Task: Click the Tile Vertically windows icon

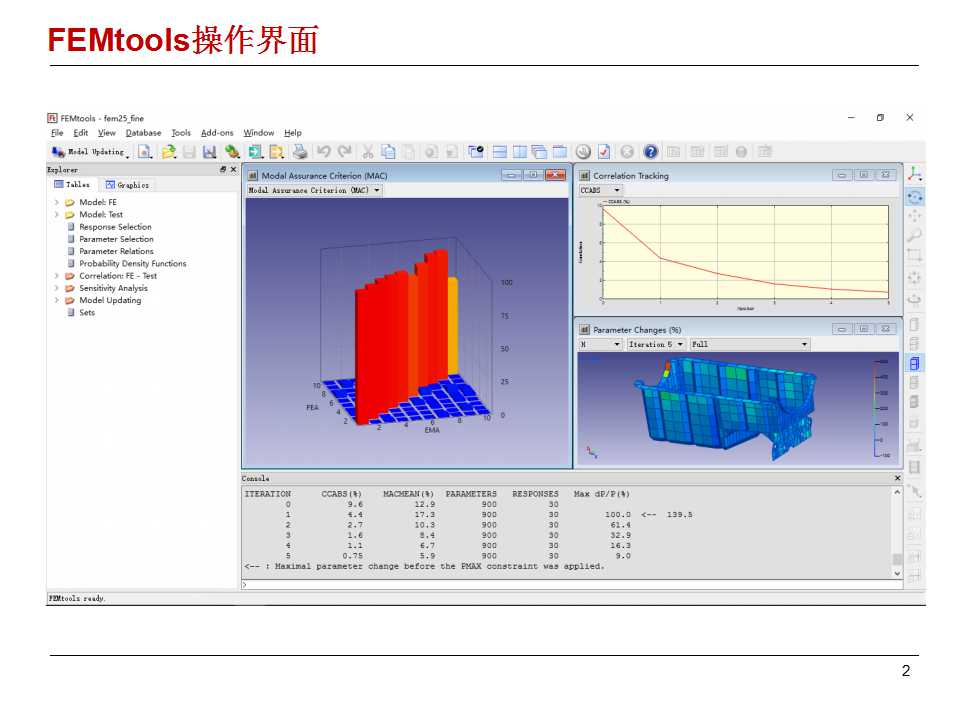Action: pyautogui.click(x=520, y=152)
